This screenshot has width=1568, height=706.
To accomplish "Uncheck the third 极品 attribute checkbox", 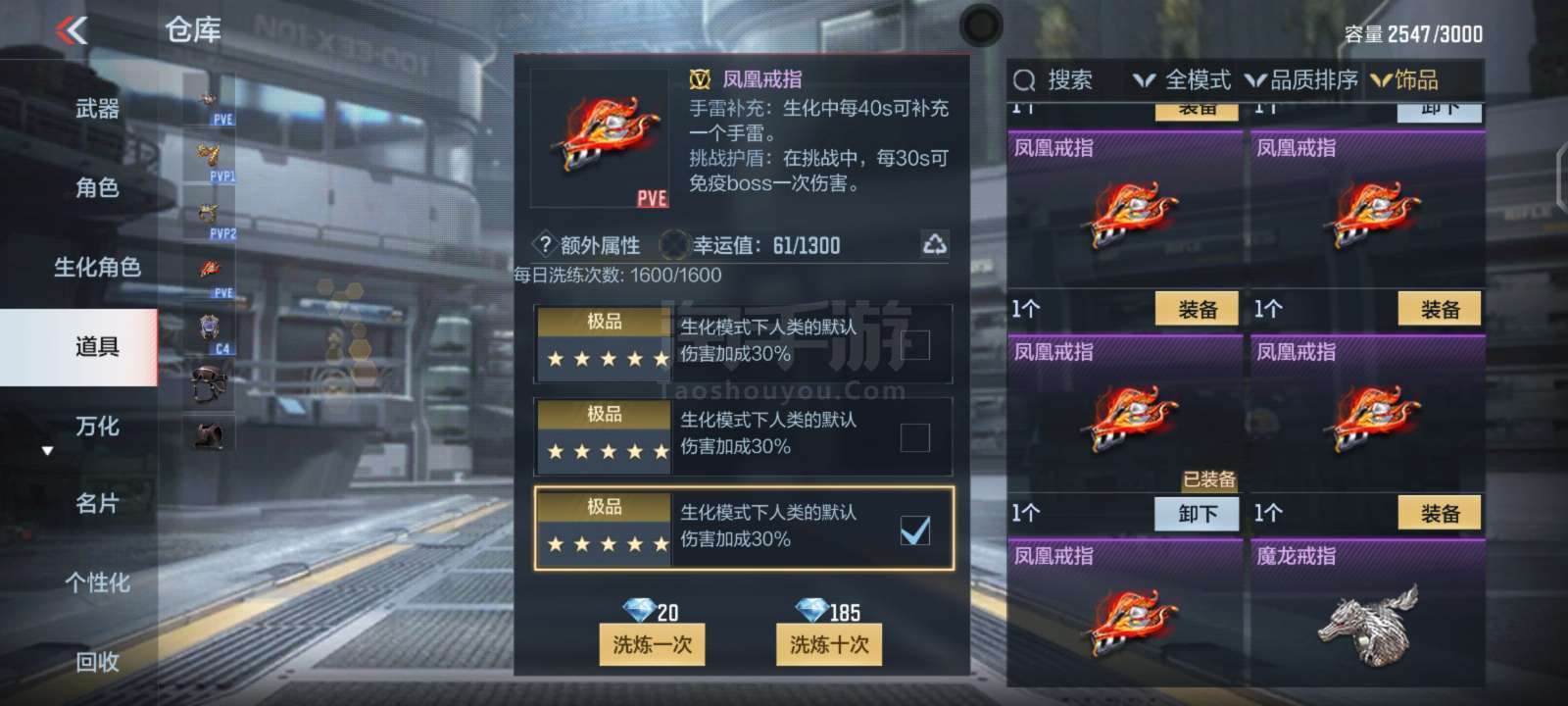I will coord(915,530).
